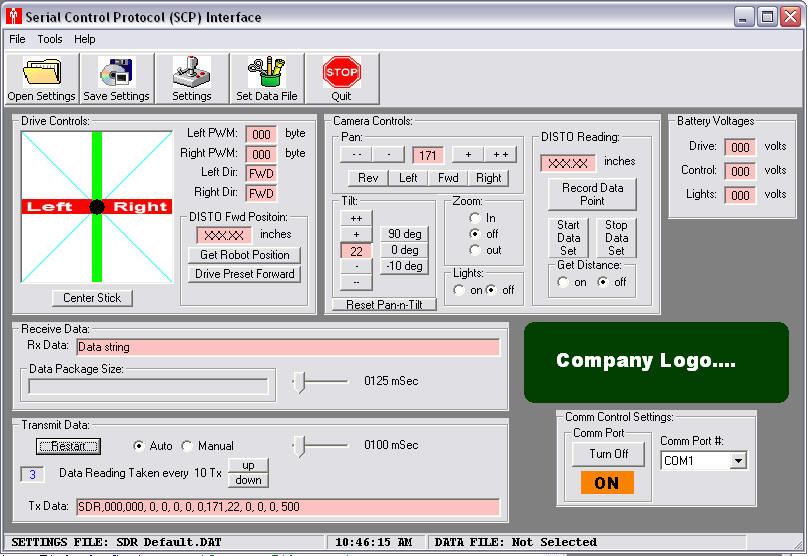The image size is (809, 556).
Task: Click the Pan Fwd button
Action: [448, 178]
